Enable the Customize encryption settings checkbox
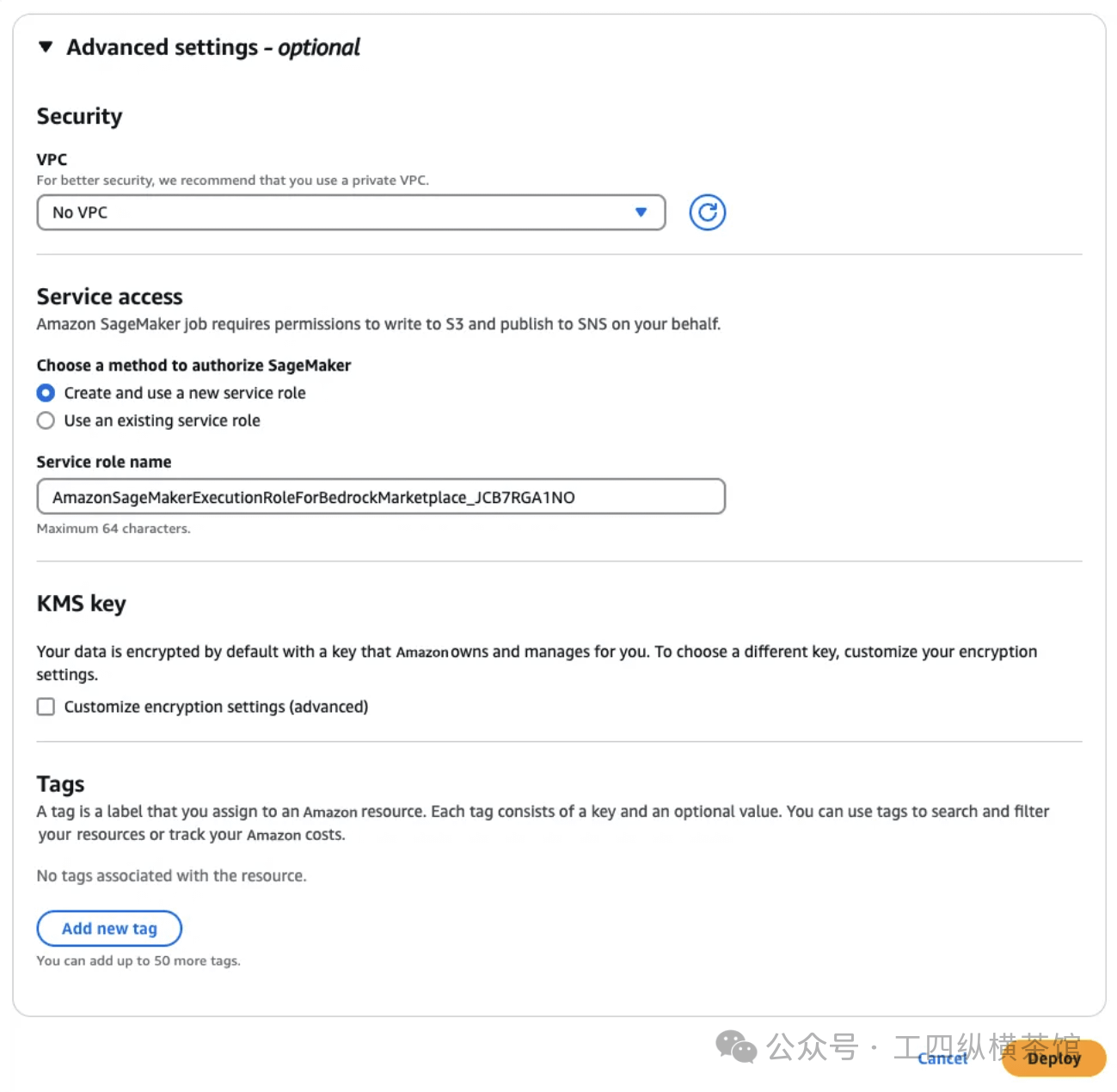Screen dimensions: 1117x1092 pyautogui.click(x=46, y=707)
